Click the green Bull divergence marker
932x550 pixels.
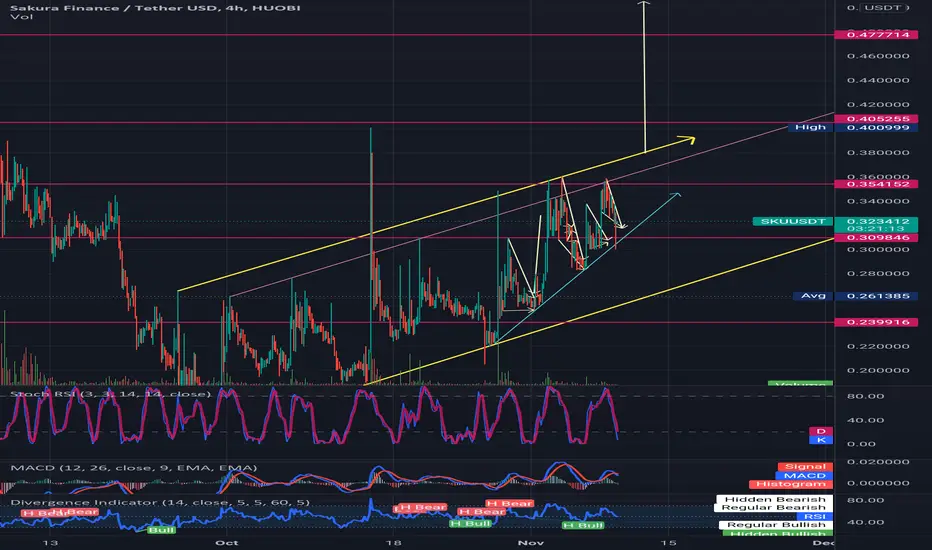[x=161, y=530]
